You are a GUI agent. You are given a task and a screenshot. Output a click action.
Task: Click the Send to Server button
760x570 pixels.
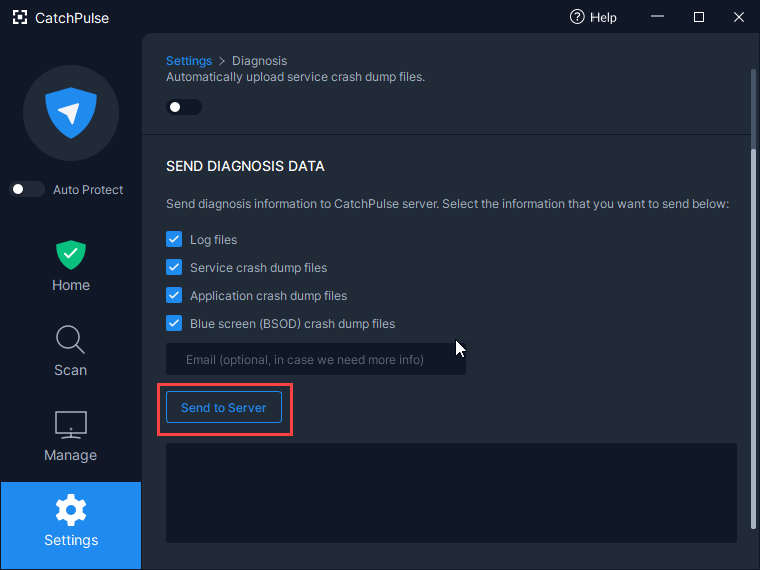tap(223, 407)
